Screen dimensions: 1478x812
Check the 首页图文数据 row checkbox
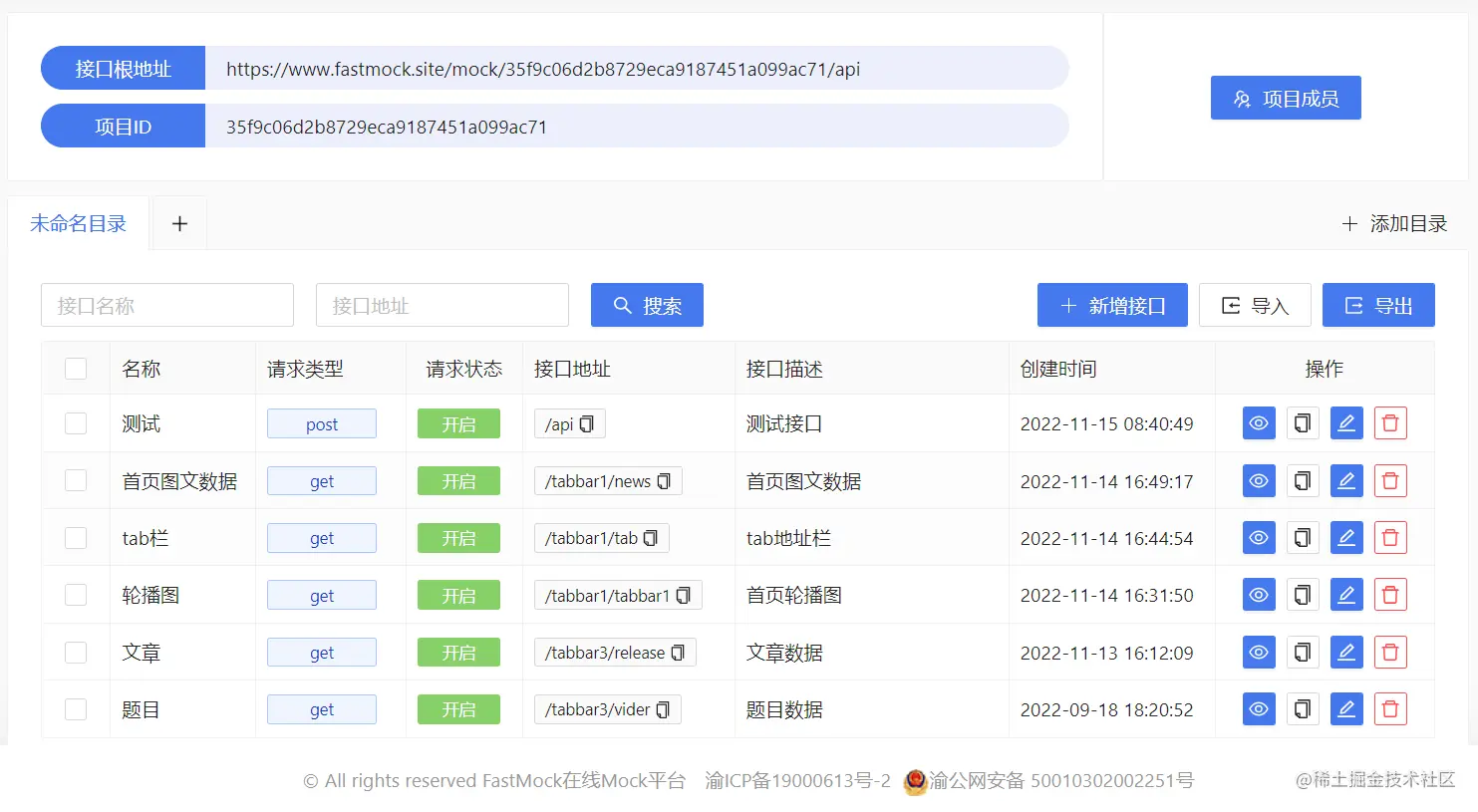pos(76,480)
